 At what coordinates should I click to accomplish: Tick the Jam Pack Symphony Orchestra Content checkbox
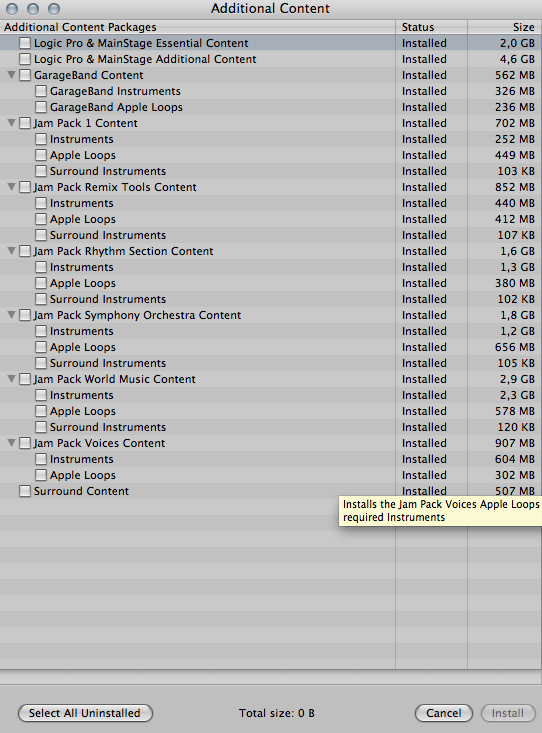[25, 316]
